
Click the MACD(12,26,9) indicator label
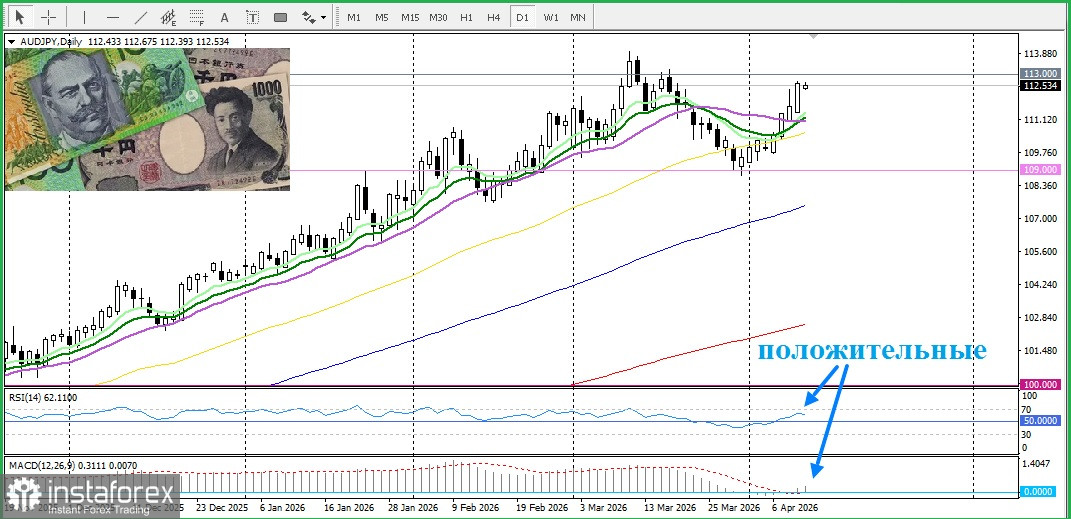(x=72, y=466)
